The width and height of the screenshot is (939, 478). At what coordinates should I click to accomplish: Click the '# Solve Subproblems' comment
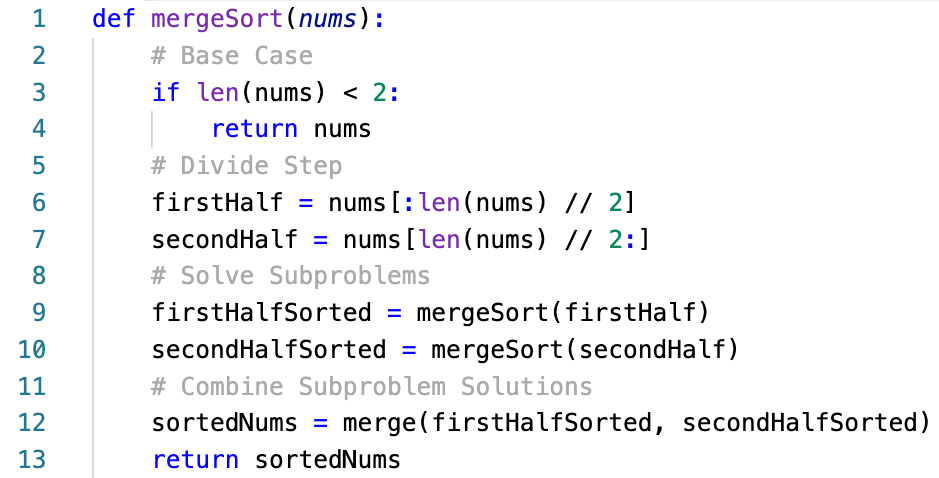(290, 276)
